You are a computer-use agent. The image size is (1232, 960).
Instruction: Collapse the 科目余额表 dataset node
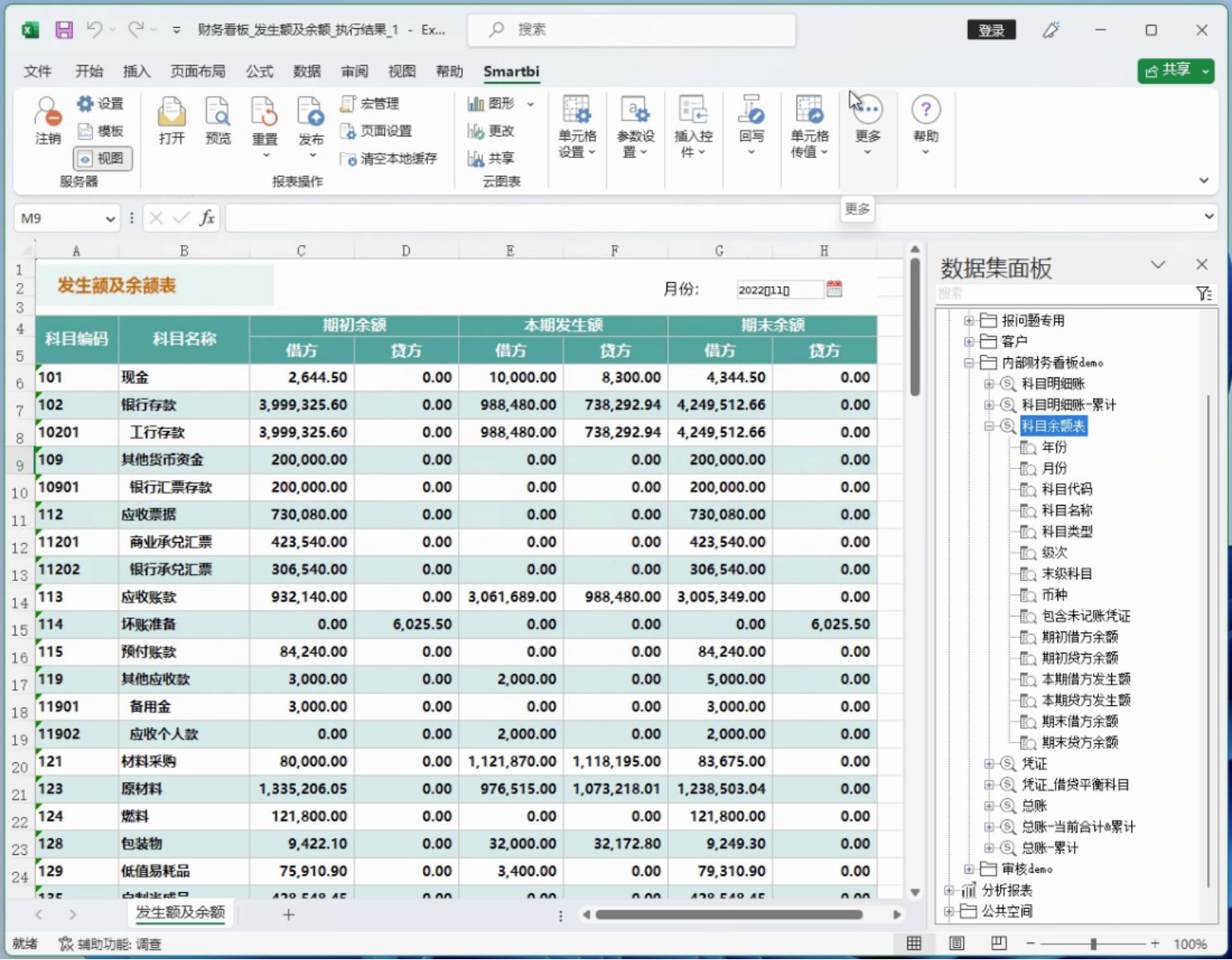(x=989, y=425)
